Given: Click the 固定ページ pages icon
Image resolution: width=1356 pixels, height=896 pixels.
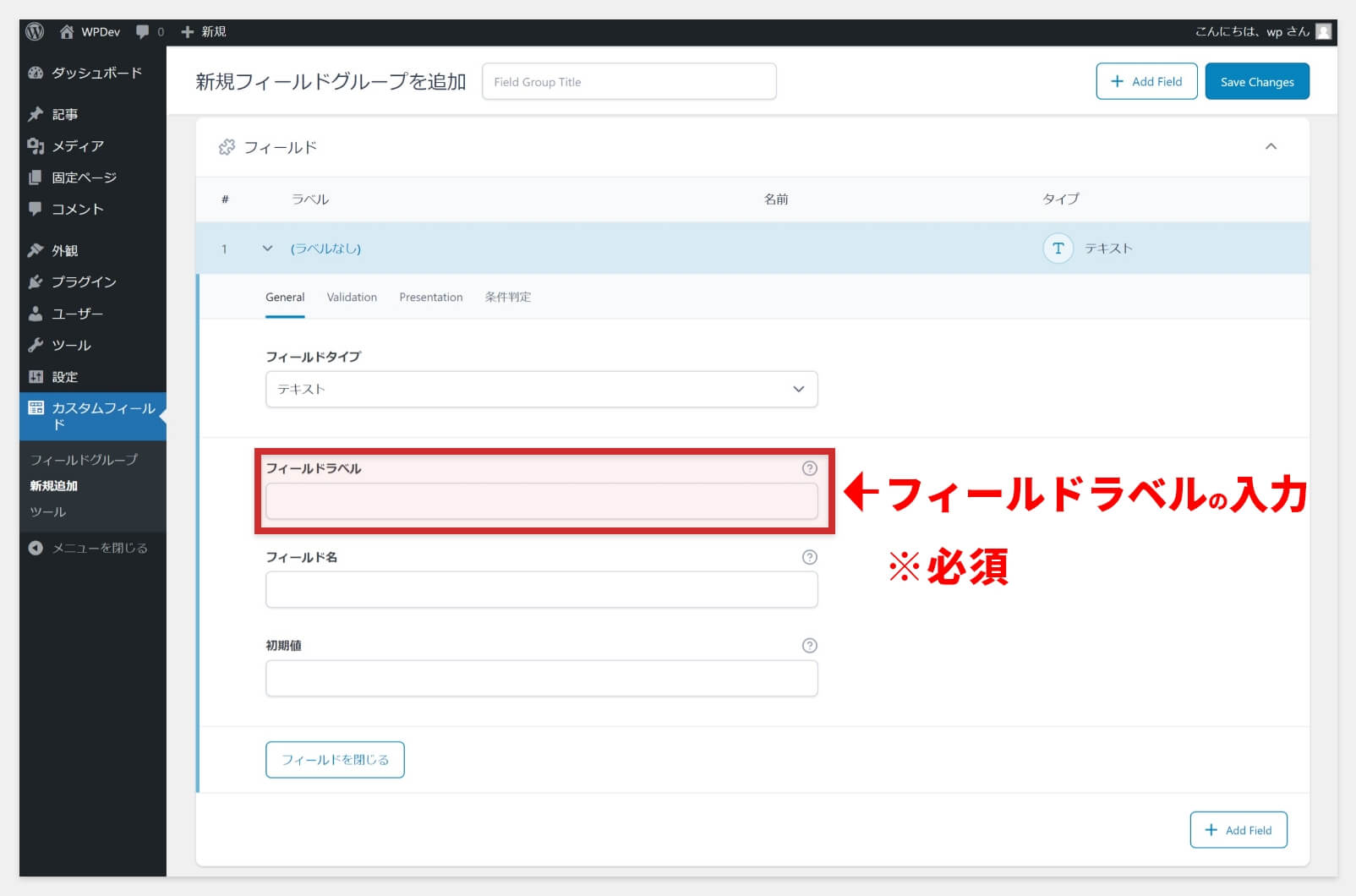Looking at the screenshot, I should click(x=36, y=178).
